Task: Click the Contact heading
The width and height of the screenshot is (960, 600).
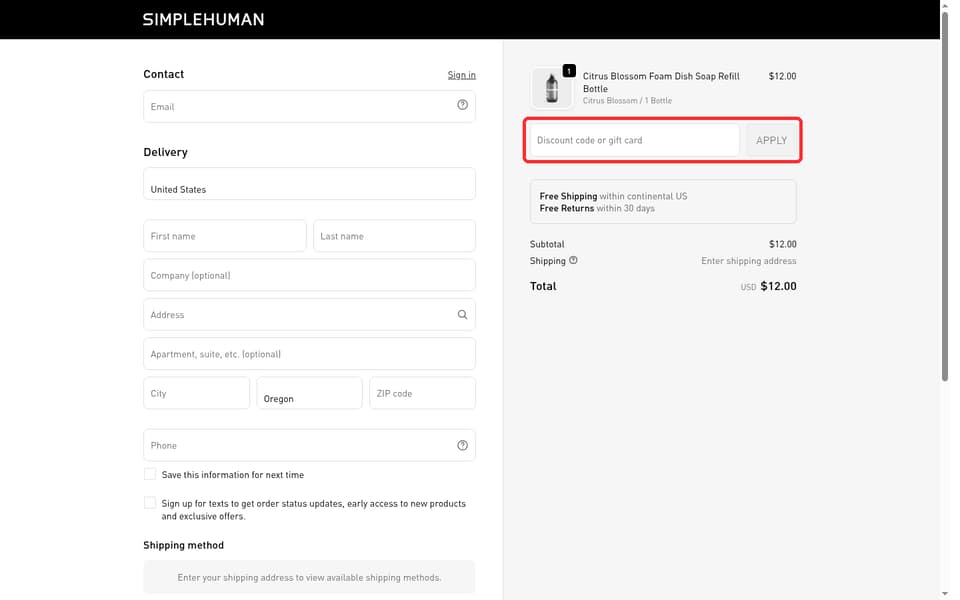Action: tap(163, 74)
